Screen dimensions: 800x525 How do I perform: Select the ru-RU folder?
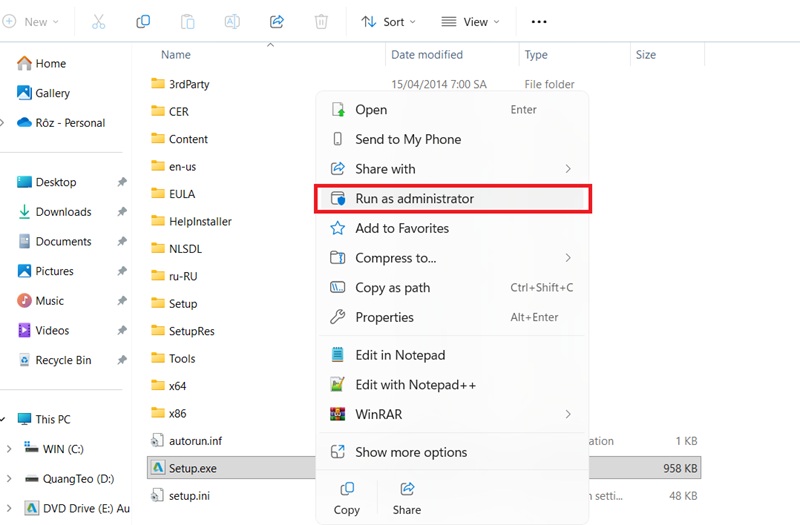point(174,276)
